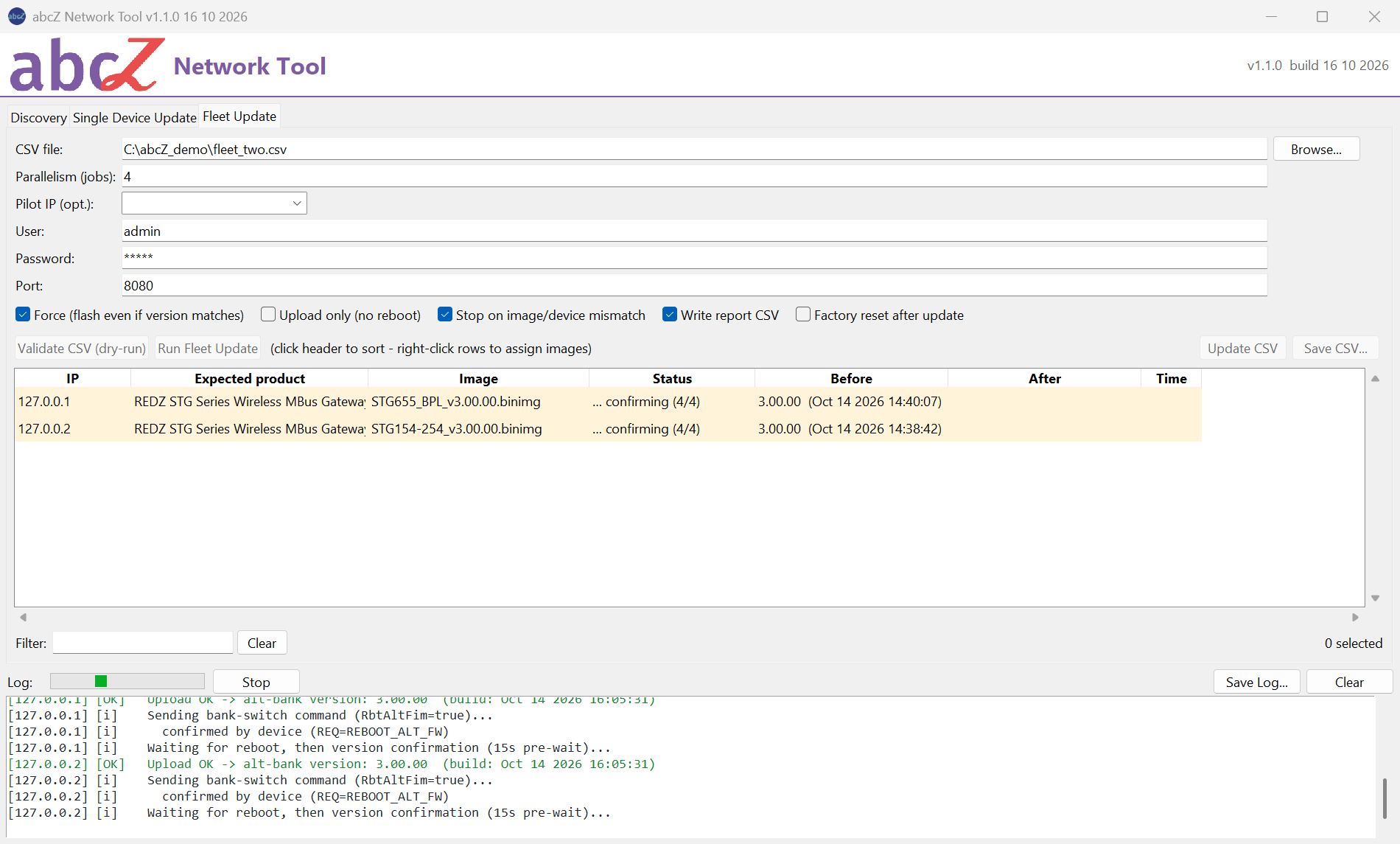Image resolution: width=1400 pixels, height=844 pixels.
Task: Sort by Status column header
Action: pos(672,378)
